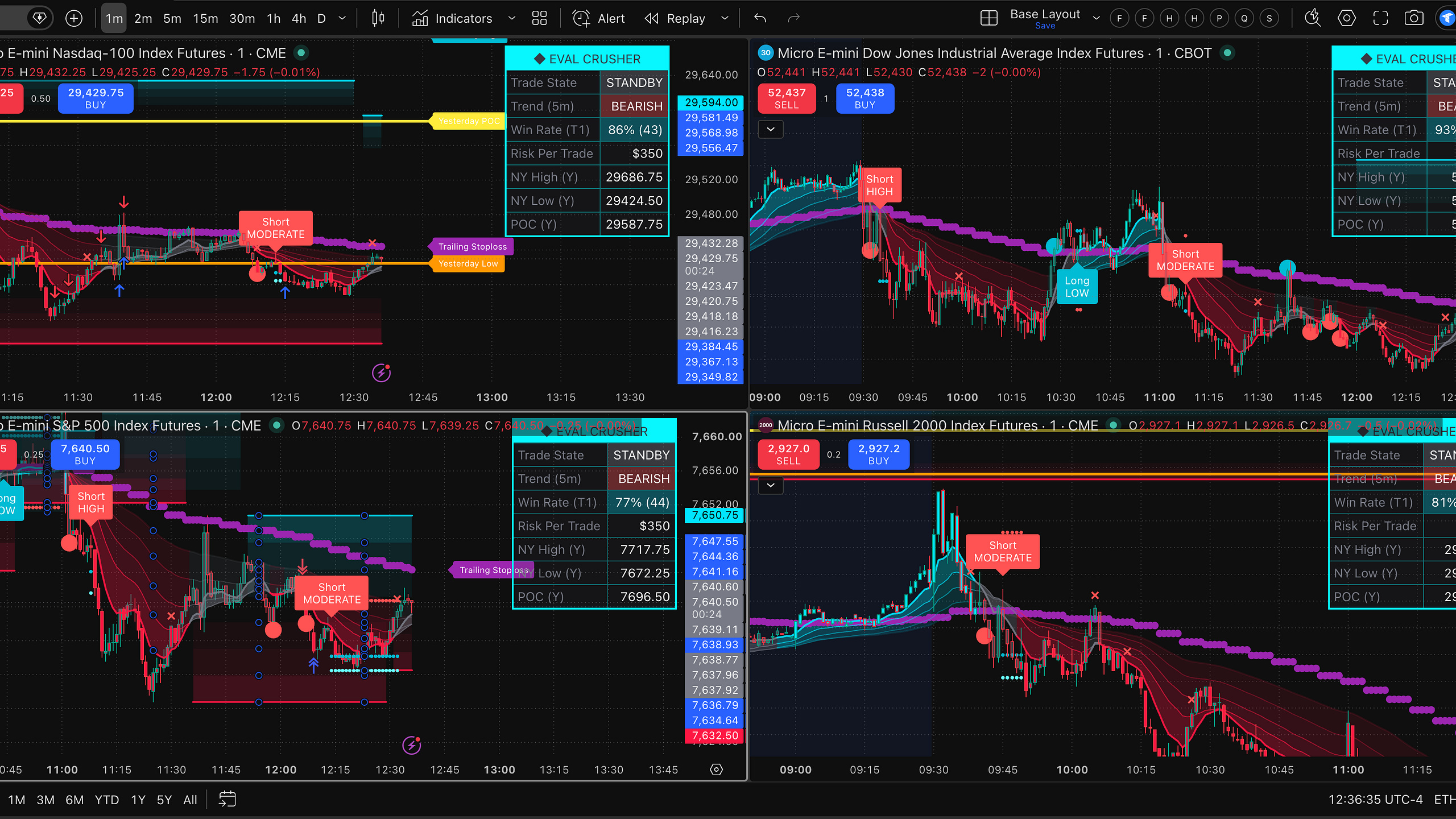
Task: Open the go-to-date calendar icon
Action: [227, 799]
